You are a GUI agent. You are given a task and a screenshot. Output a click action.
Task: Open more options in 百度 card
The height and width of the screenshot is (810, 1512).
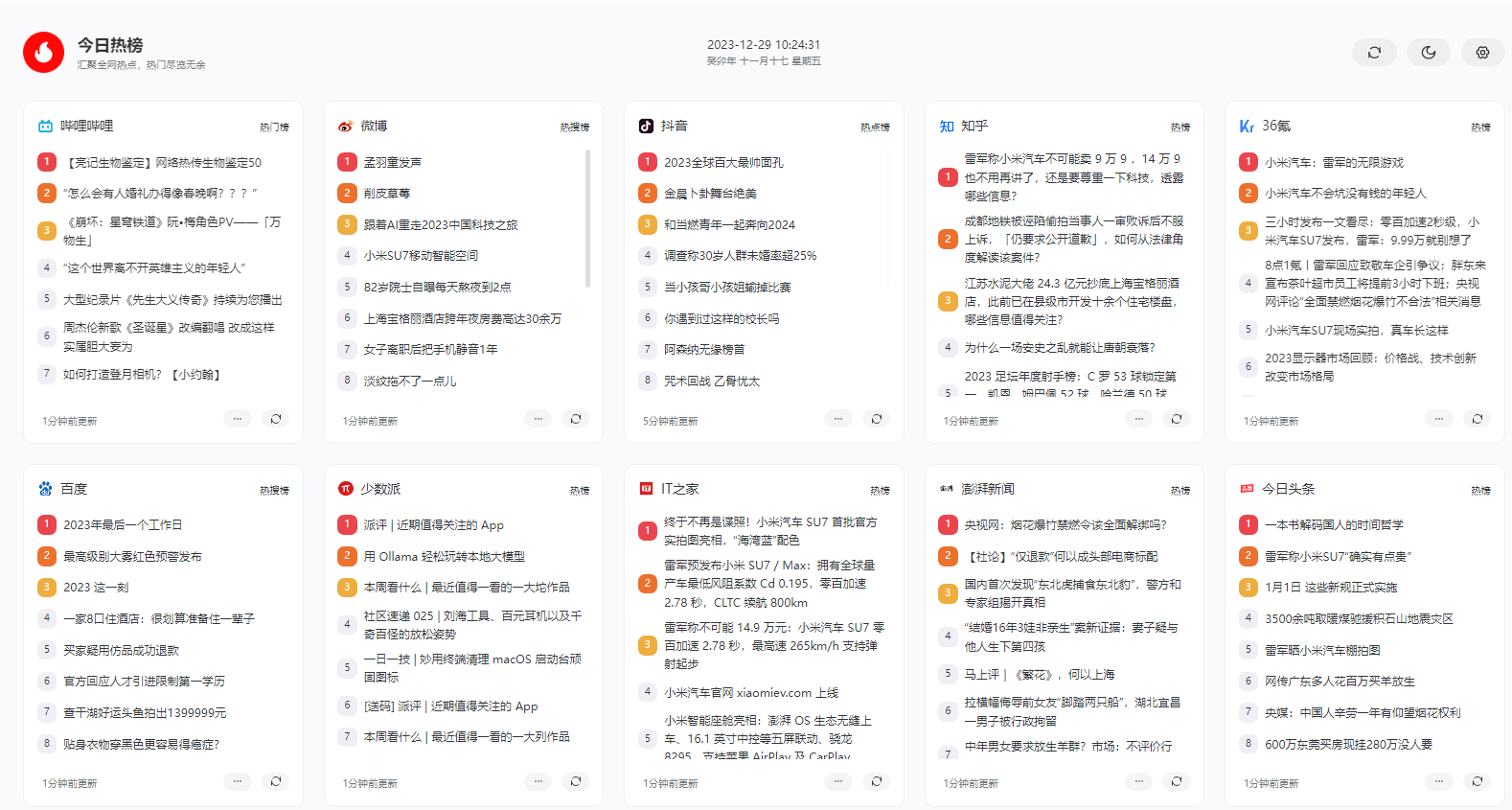point(238,781)
